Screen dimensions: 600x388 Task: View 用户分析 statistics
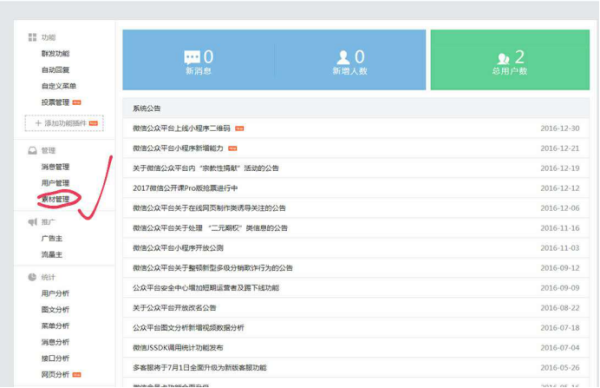(55, 293)
